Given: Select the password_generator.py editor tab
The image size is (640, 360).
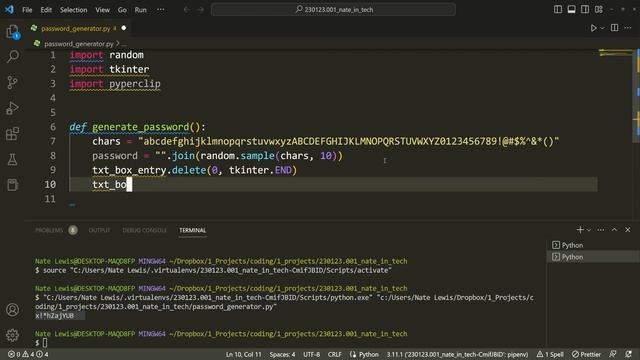Looking at the screenshot, I should [x=78, y=29].
